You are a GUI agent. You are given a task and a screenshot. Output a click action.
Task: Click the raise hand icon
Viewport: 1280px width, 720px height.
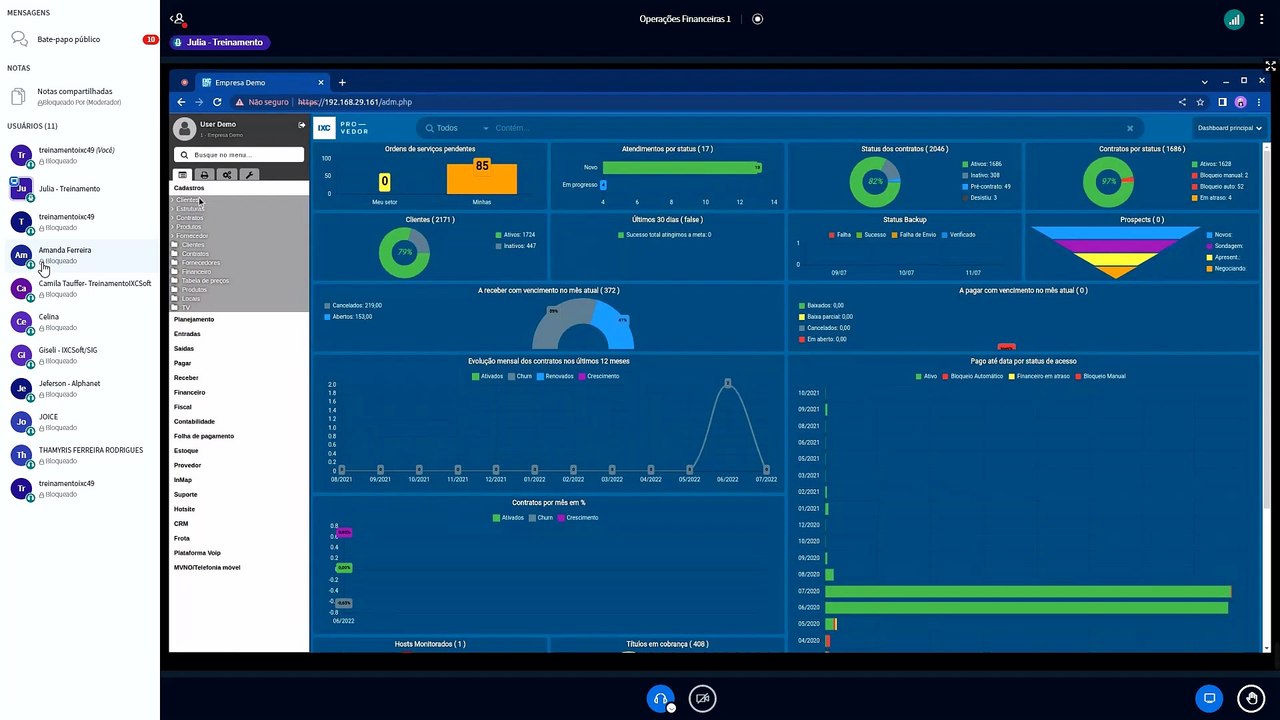click(x=1250, y=698)
